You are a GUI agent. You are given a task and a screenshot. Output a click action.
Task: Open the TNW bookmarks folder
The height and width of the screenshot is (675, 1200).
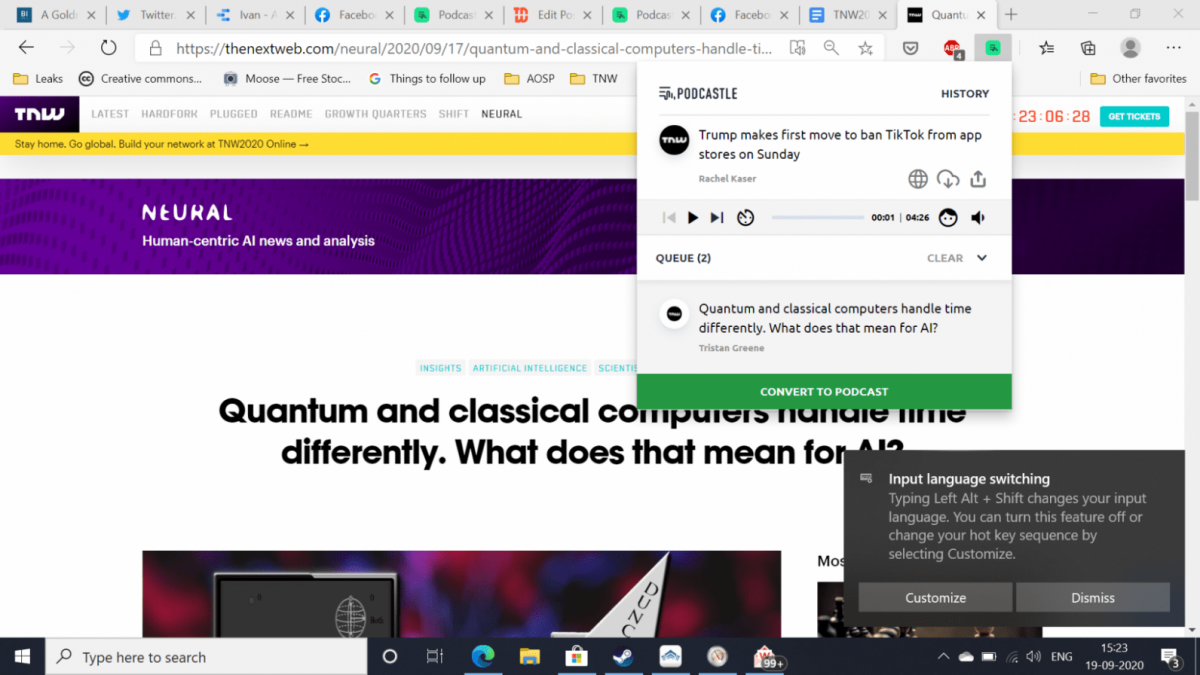coord(593,79)
